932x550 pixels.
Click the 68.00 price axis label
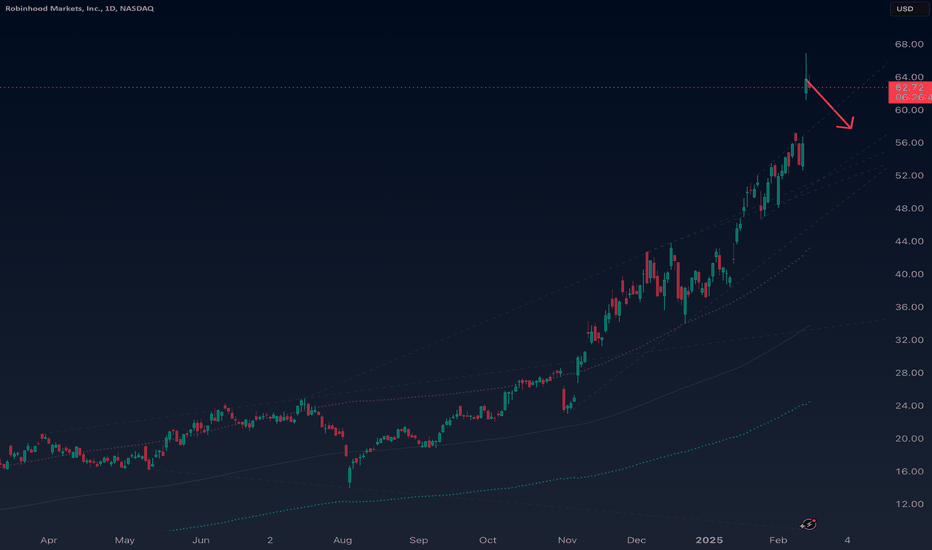[909, 44]
